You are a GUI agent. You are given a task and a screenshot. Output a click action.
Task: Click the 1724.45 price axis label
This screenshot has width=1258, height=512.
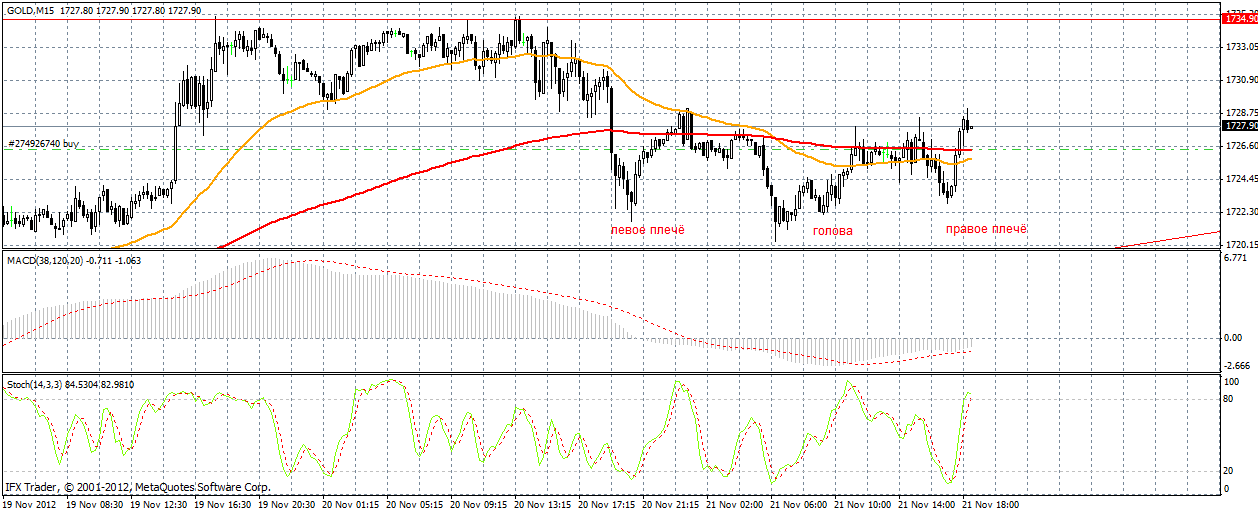(1240, 179)
